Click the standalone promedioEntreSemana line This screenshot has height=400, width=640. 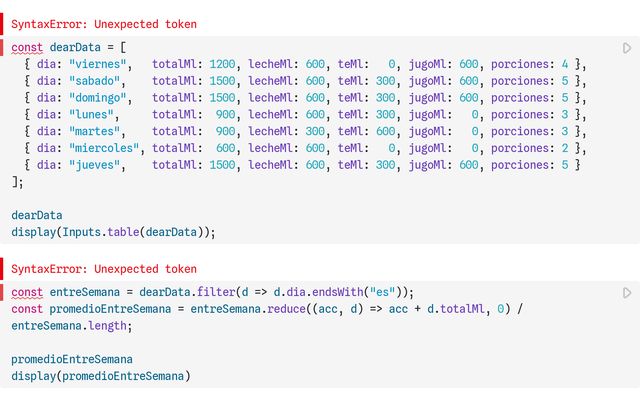(x=72, y=359)
